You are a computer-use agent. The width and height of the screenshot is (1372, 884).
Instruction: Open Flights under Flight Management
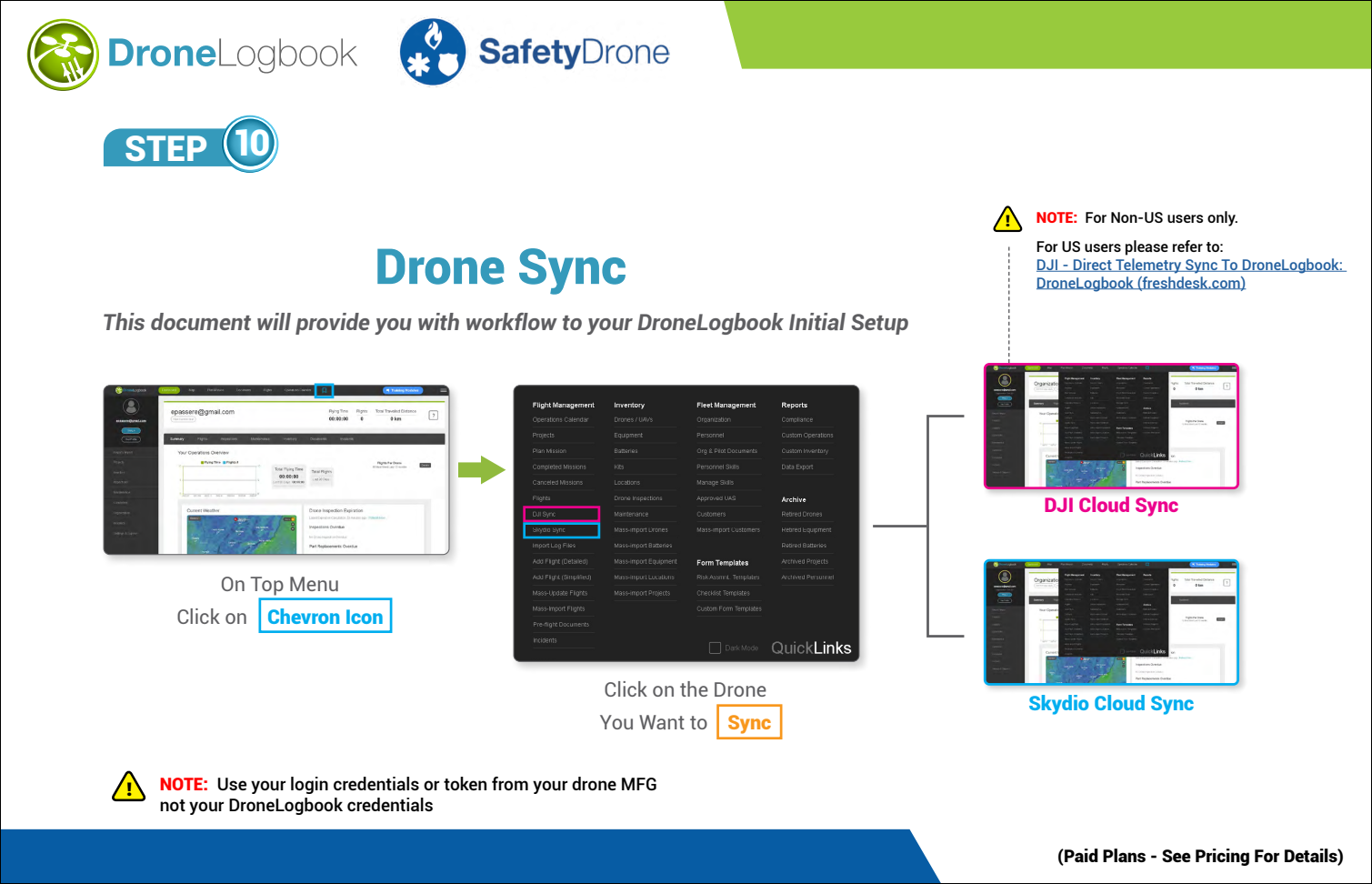coord(541,498)
